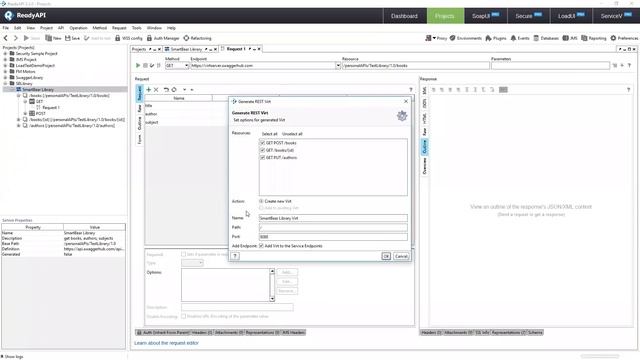Open the Method GET dropdown

point(177,65)
